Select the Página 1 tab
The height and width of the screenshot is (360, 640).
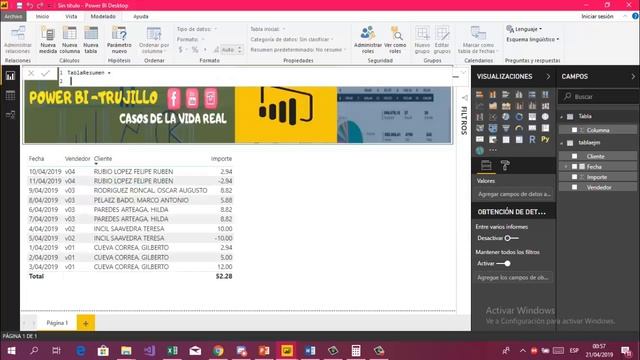[x=57, y=323]
